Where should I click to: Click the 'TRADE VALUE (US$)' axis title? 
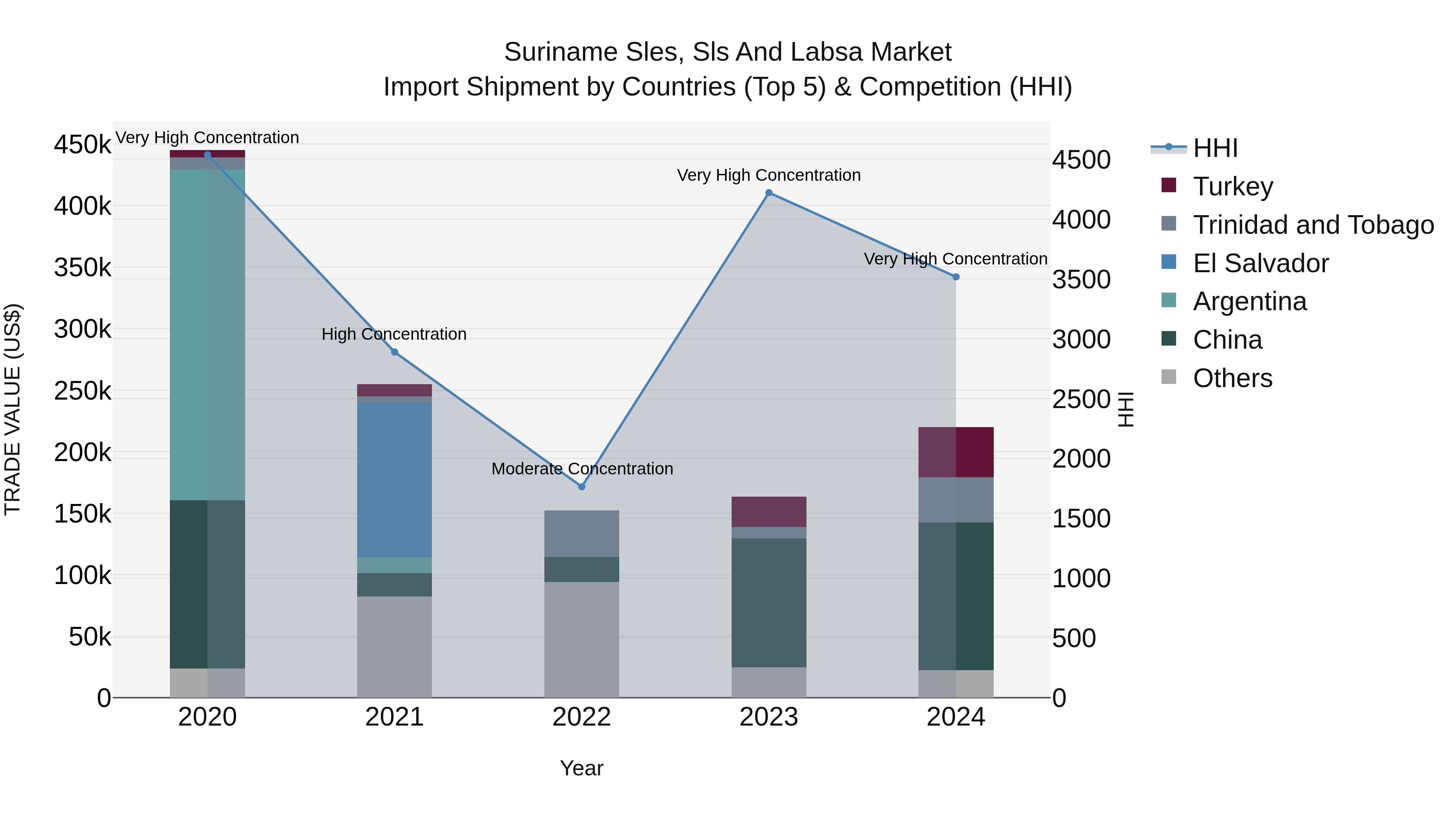click(x=13, y=409)
